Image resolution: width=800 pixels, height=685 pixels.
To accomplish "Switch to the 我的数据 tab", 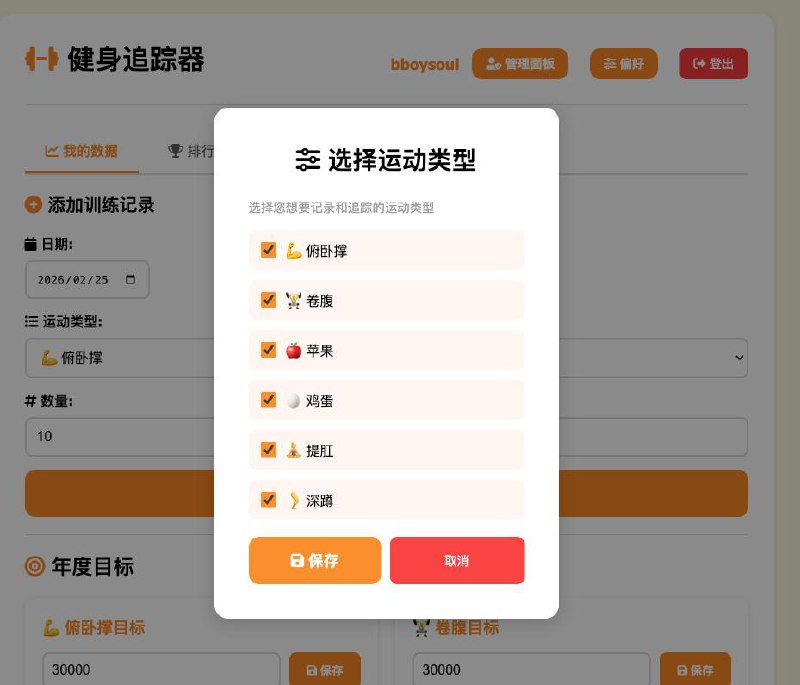I will (x=82, y=151).
